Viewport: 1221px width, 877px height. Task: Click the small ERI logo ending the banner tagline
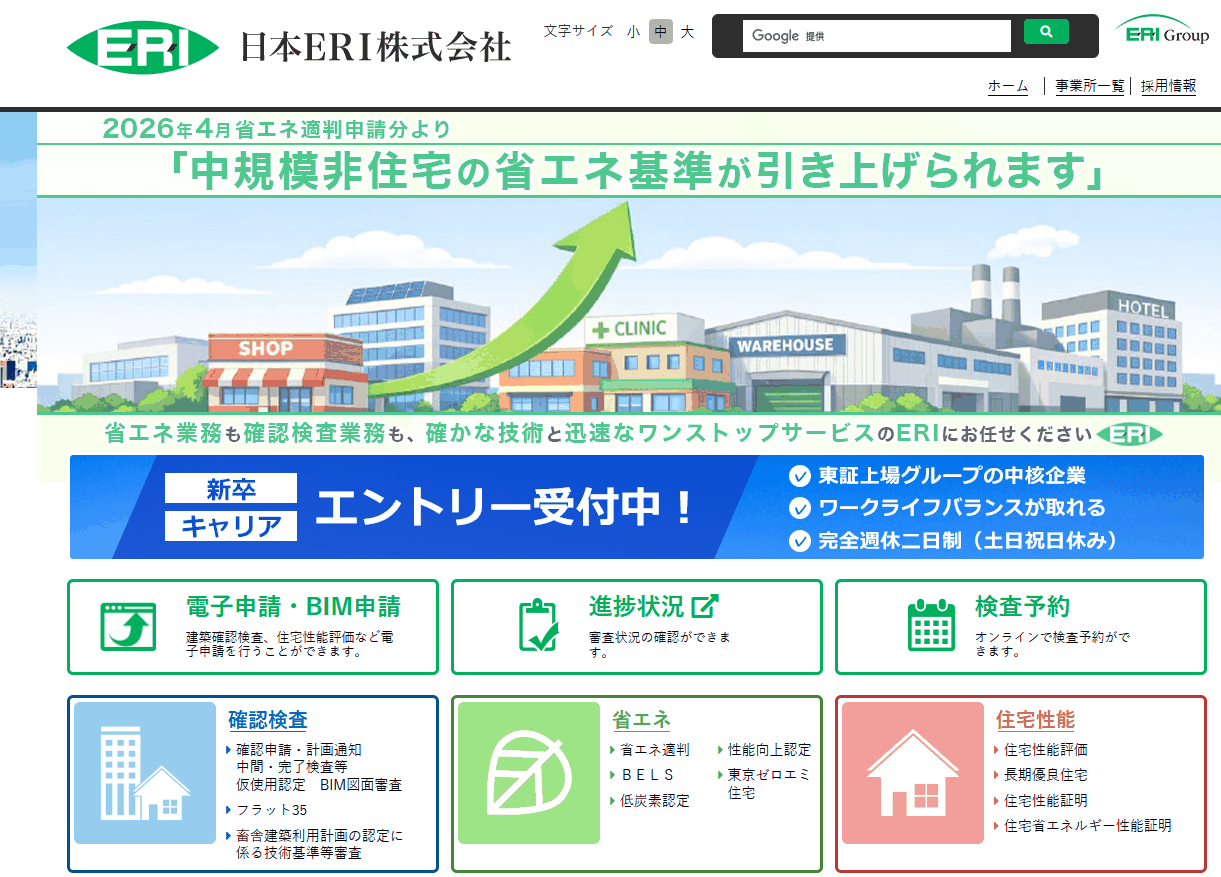tap(1130, 434)
